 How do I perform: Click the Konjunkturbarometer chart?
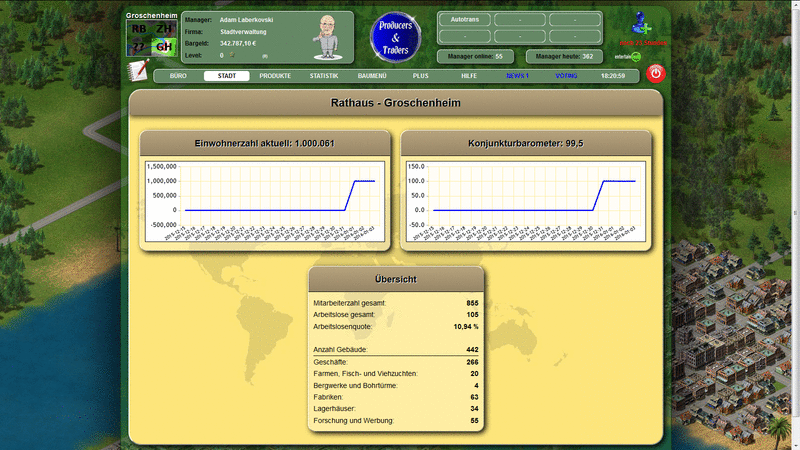526,202
